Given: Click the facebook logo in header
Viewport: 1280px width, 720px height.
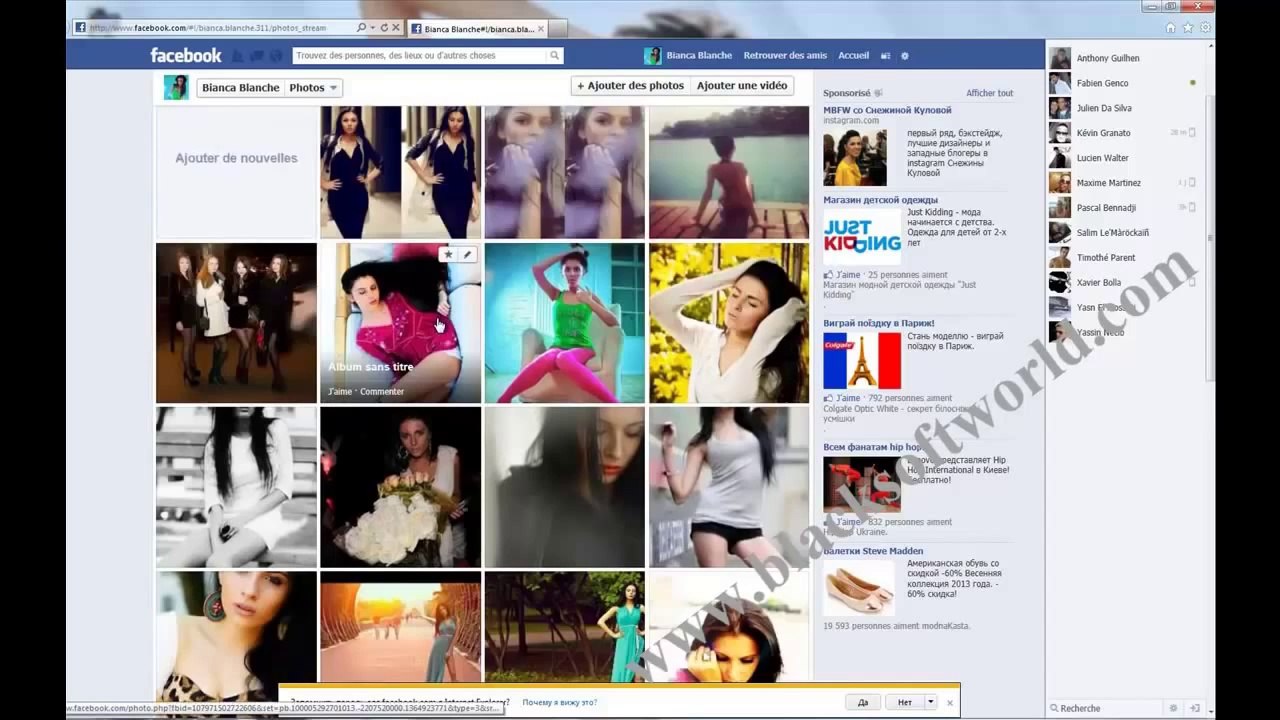Looking at the screenshot, I should coord(186,55).
